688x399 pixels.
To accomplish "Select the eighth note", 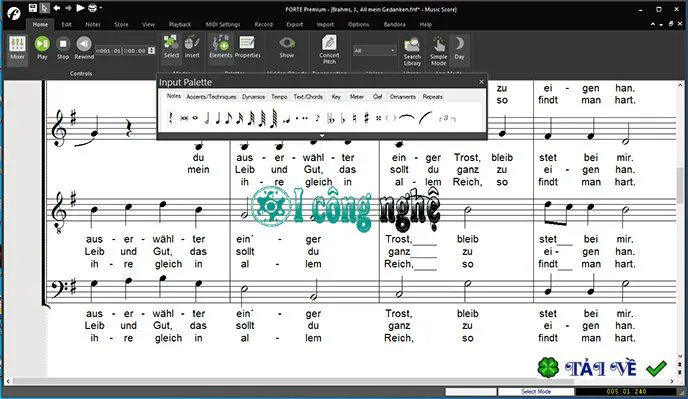I will 229,118.
